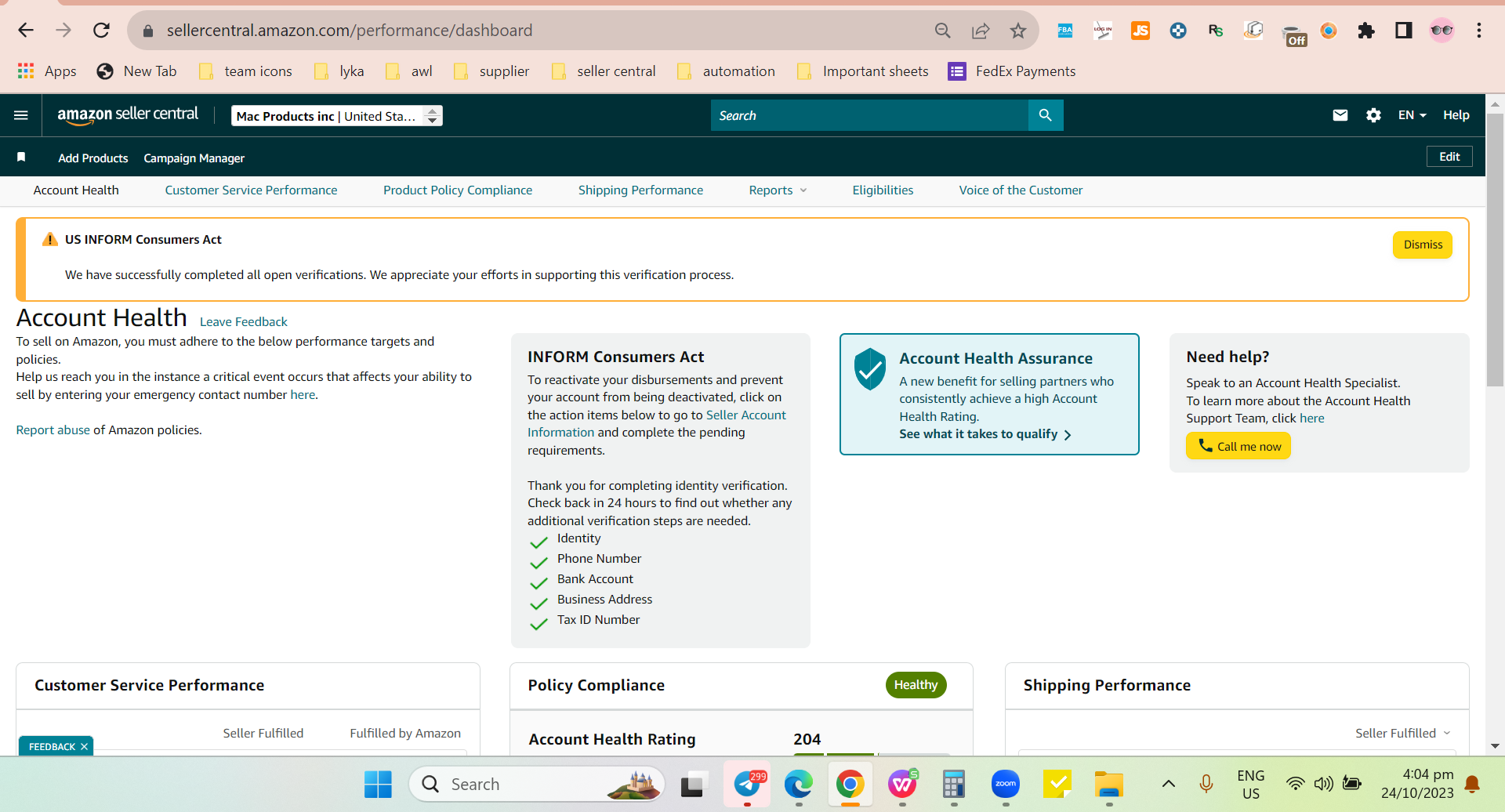Click the Windows taskbar Search box
The height and width of the screenshot is (812, 1505).
(537, 784)
